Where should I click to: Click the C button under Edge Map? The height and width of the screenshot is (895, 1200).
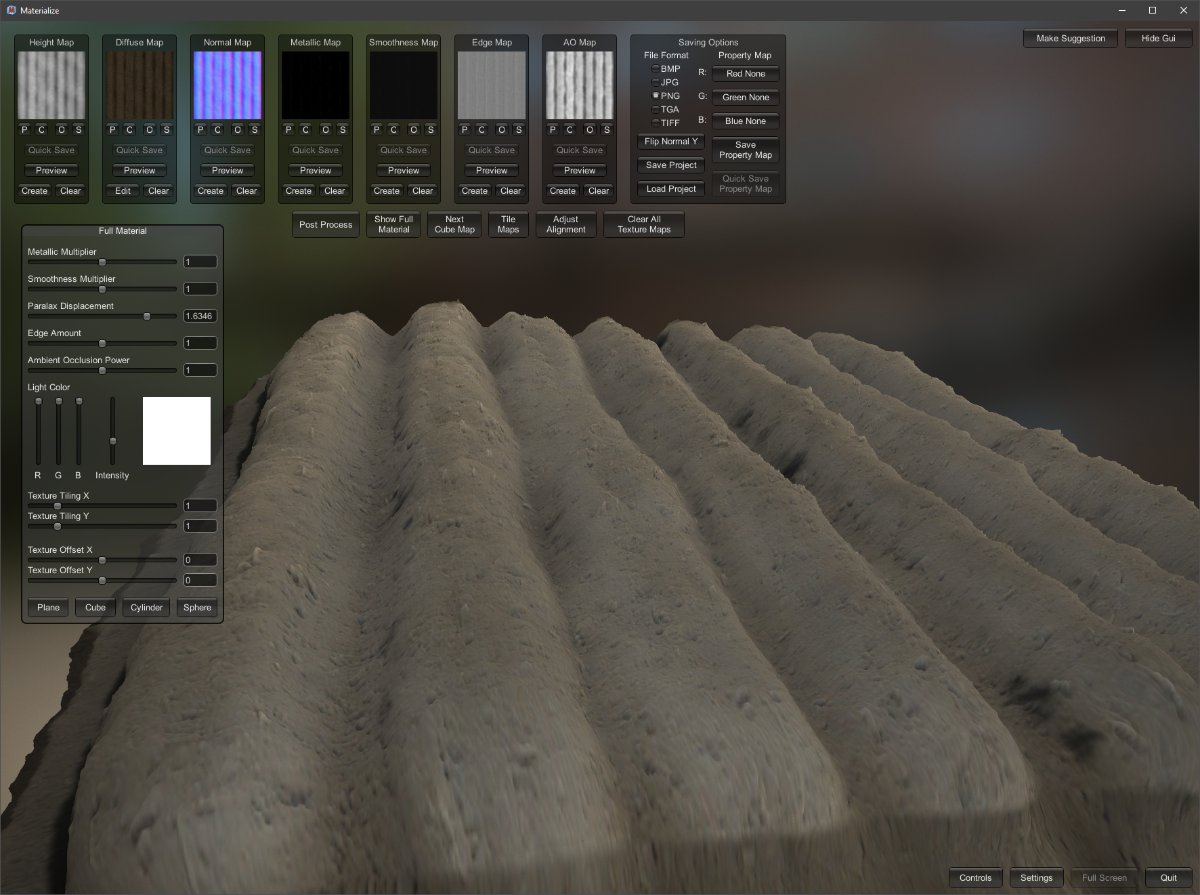[x=482, y=130]
